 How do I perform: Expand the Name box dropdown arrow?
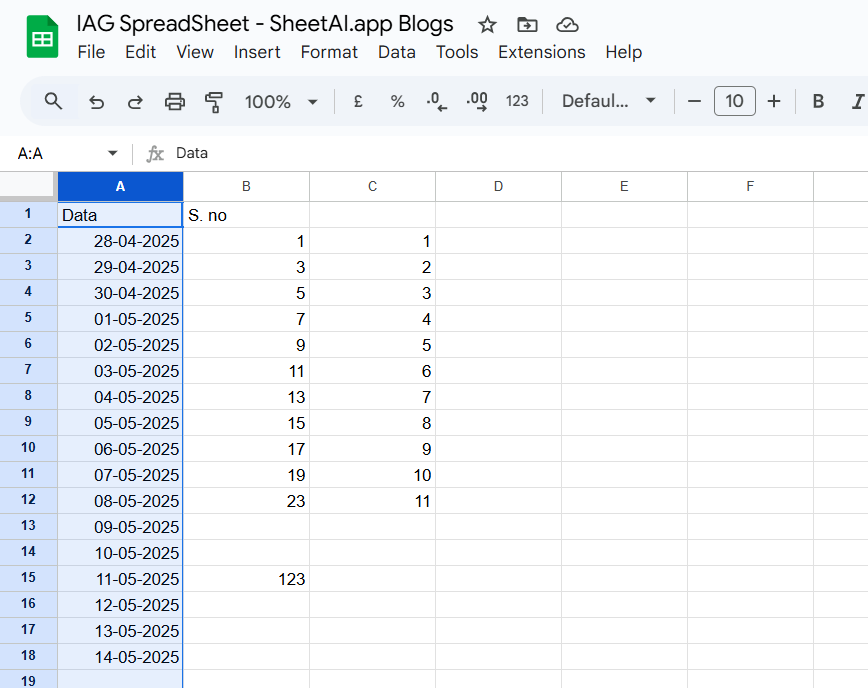(x=112, y=153)
